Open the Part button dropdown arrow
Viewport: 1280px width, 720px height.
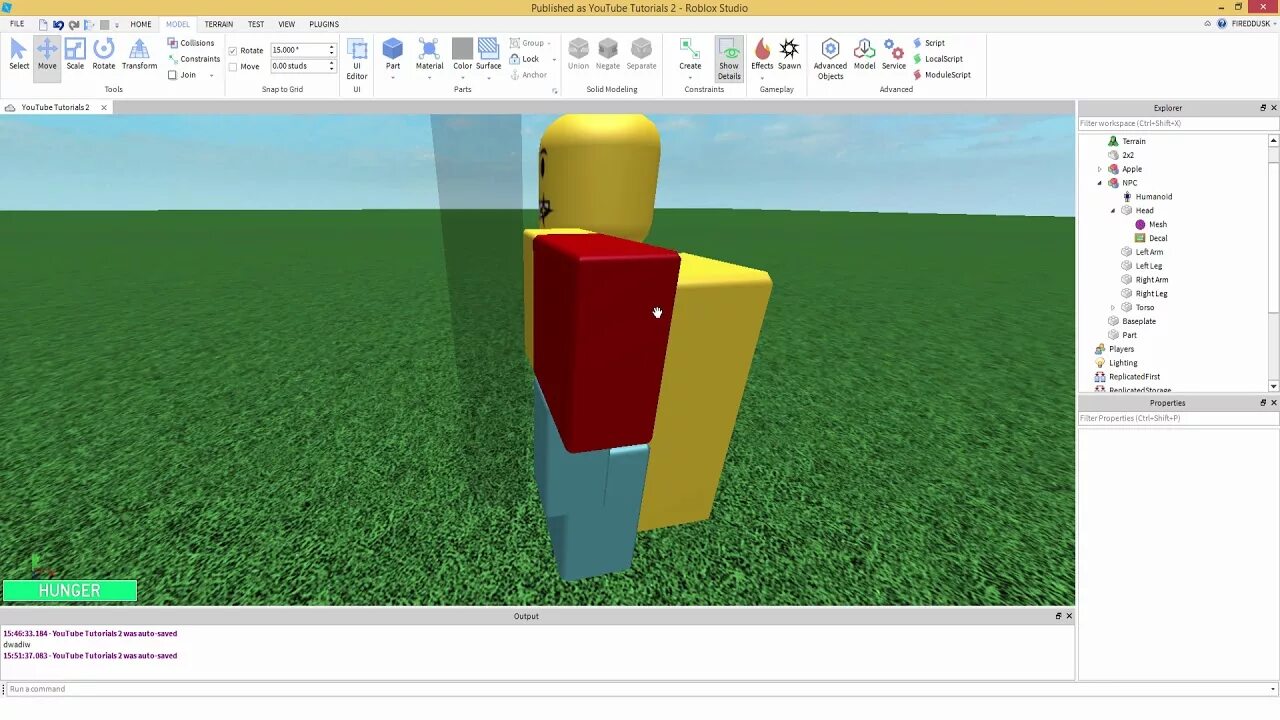[393, 78]
